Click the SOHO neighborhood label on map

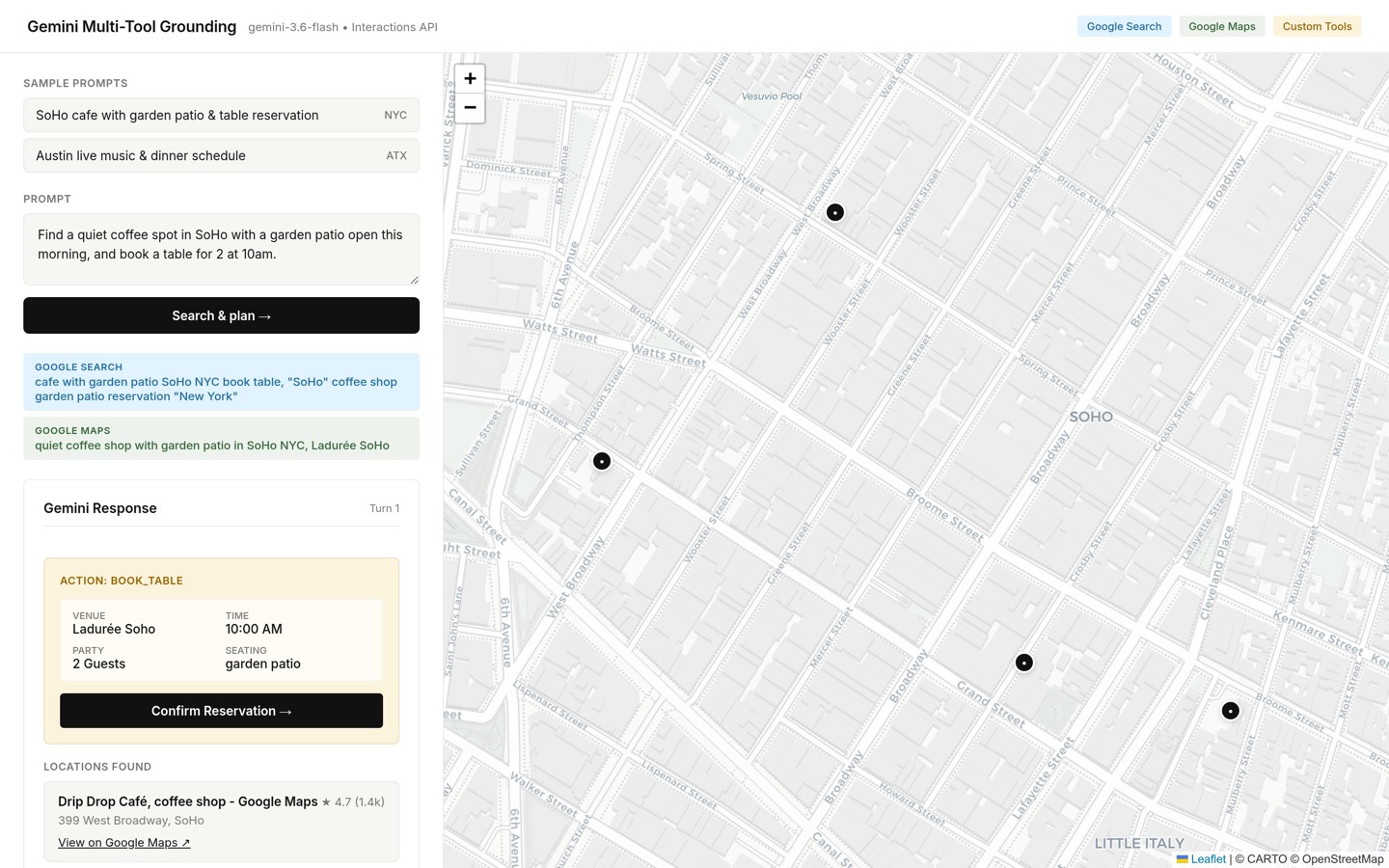1091,417
